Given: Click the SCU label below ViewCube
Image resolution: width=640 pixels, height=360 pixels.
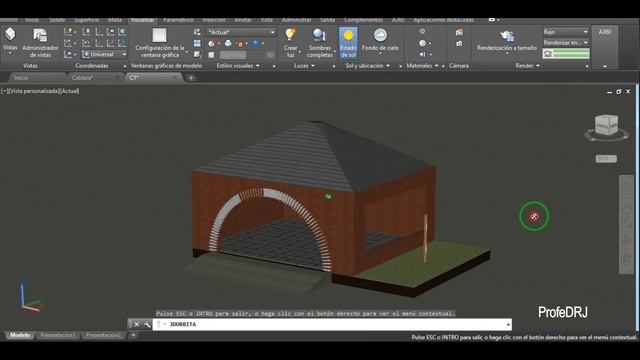Looking at the screenshot, I should pyautogui.click(x=606, y=159).
